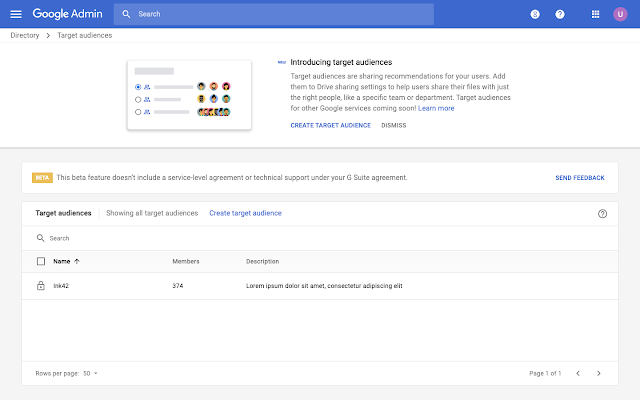640x400 pixels.
Task: Click the table help icon beside Create target audience
Action: coord(602,213)
